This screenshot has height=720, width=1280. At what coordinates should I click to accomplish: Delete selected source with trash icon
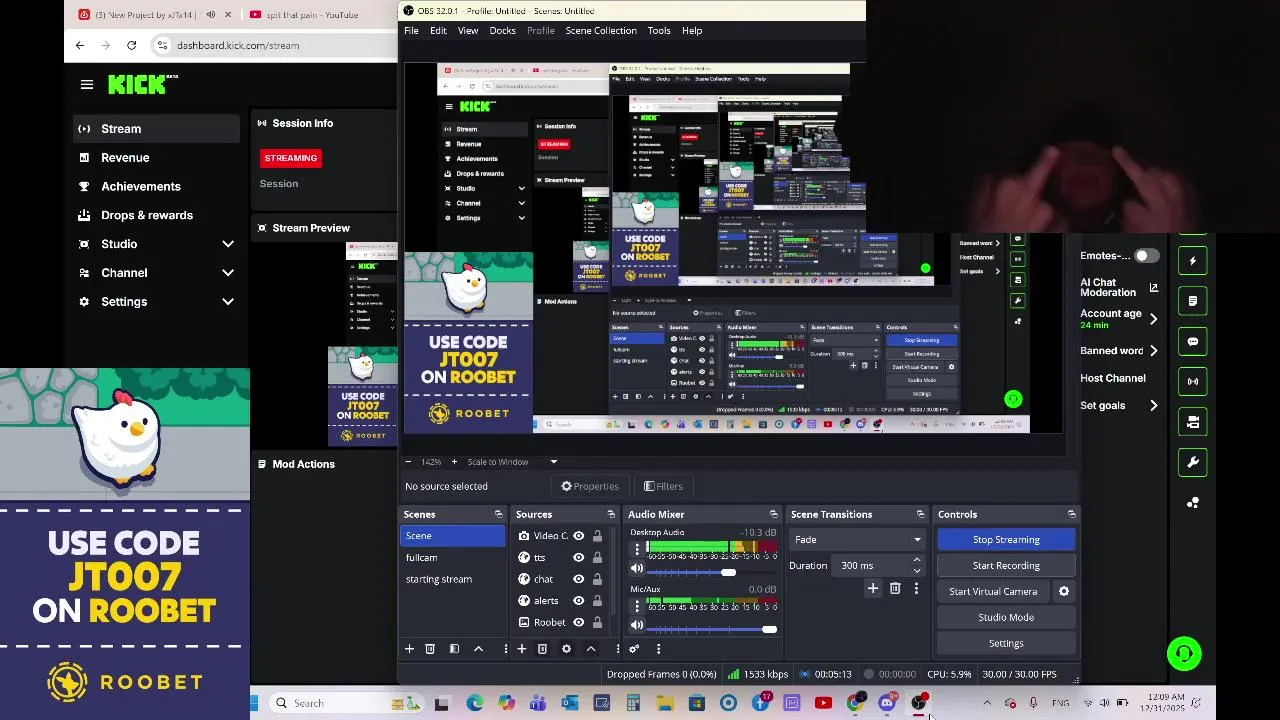pyautogui.click(x=542, y=649)
